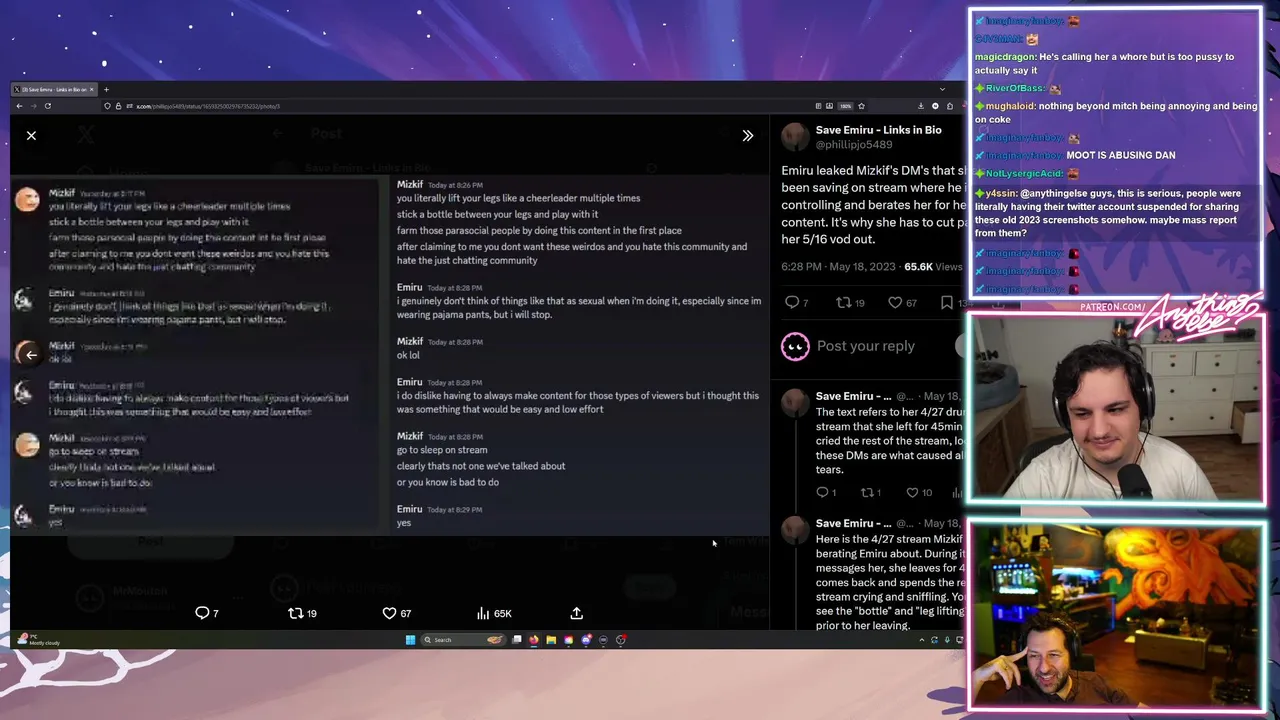The image size is (1280, 720).
Task: Open Windows Start menu
Action: pyautogui.click(x=410, y=640)
